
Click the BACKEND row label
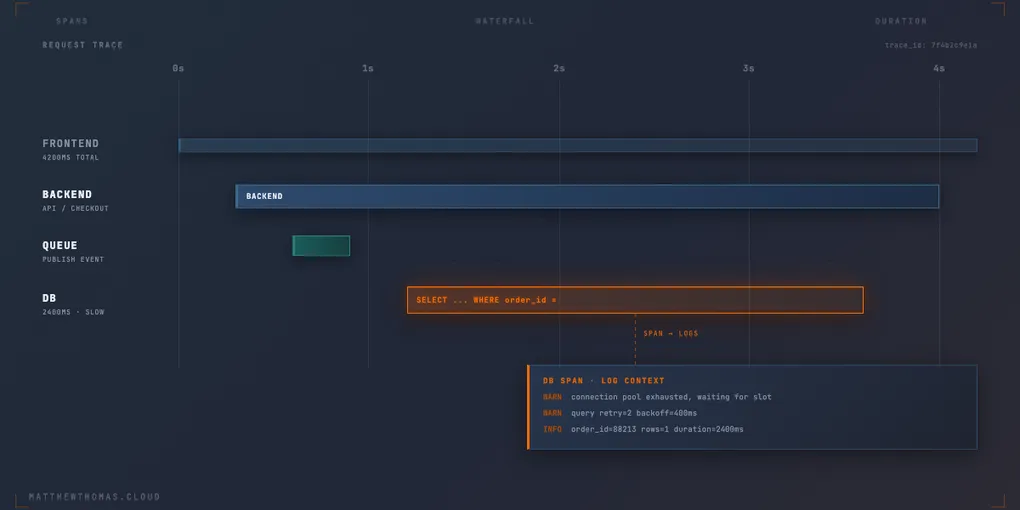(67, 195)
